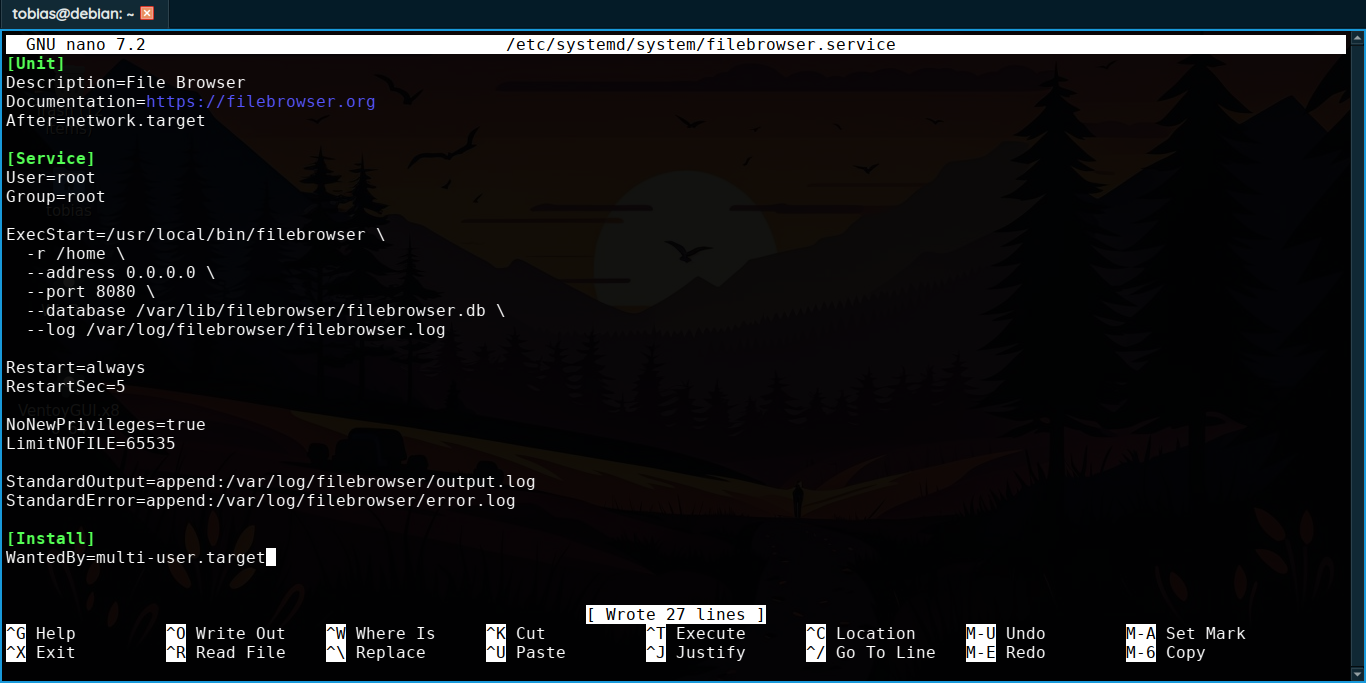Click the ^/ Go To Line shortcut
Image resolution: width=1366 pixels, height=683 pixels.
[x=871, y=653]
